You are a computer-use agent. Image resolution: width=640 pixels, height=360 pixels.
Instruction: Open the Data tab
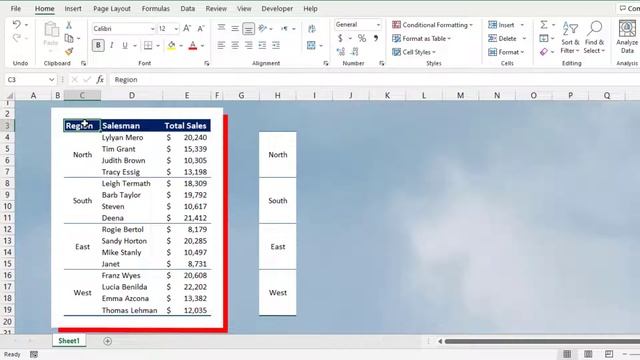click(x=187, y=9)
